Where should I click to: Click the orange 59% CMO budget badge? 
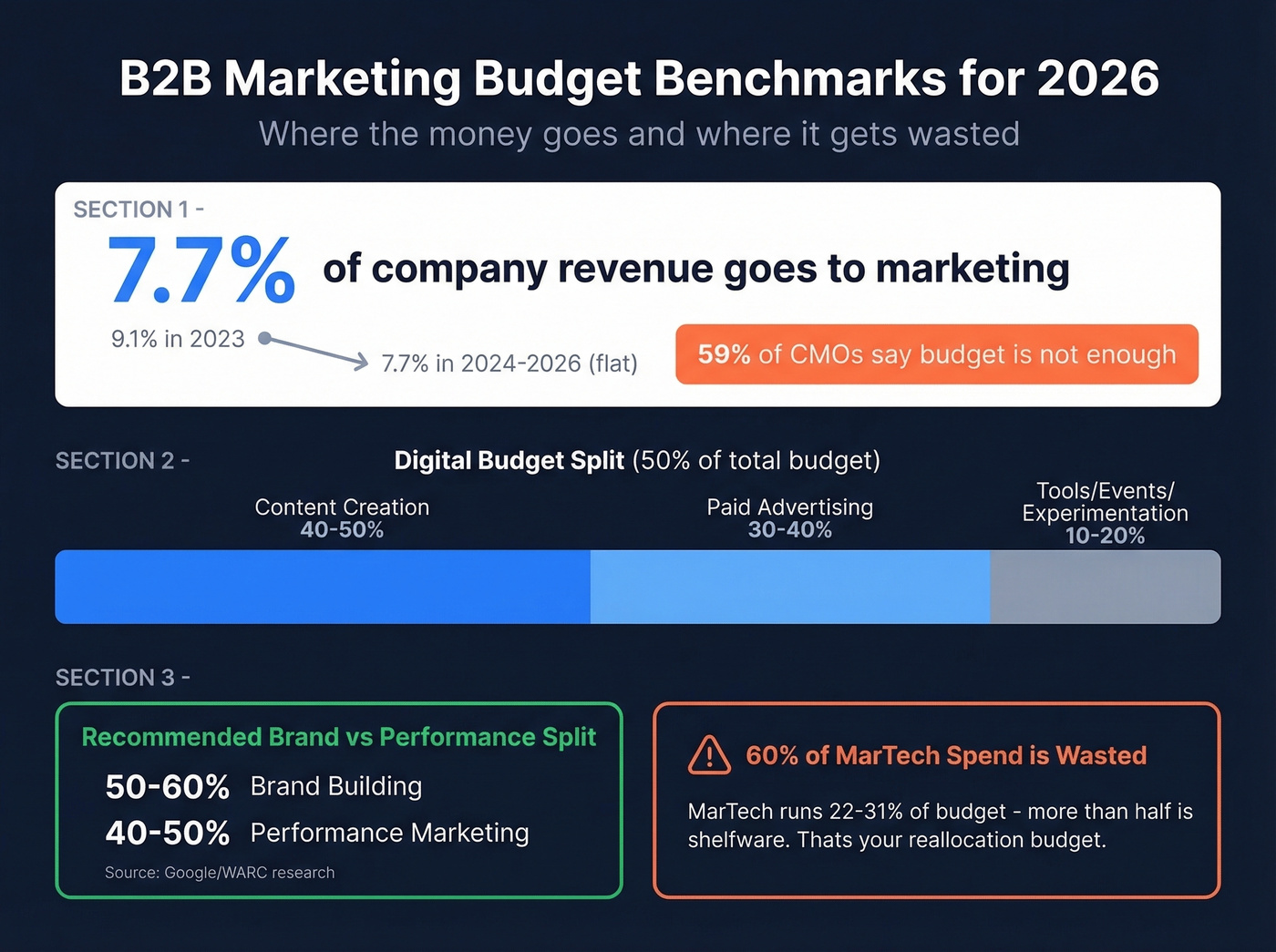click(937, 355)
